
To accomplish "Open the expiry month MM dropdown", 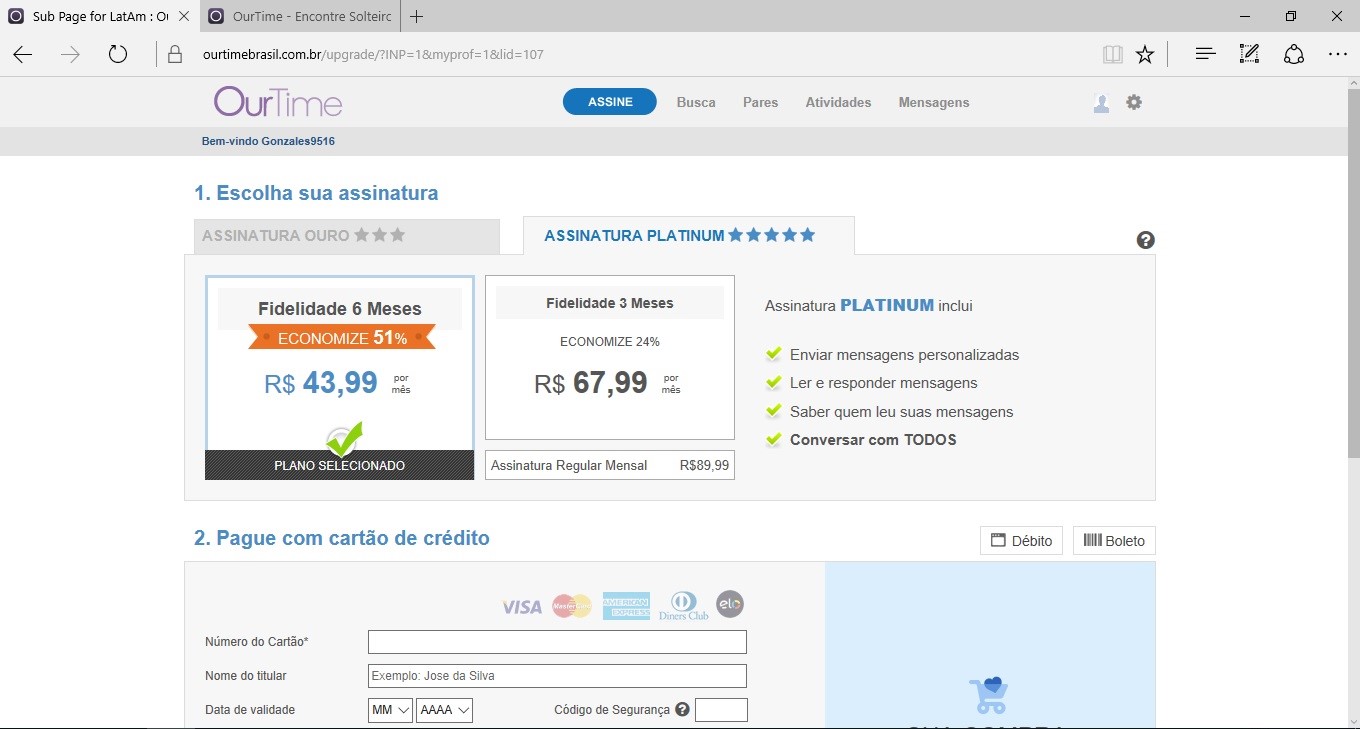I will click(390, 710).
